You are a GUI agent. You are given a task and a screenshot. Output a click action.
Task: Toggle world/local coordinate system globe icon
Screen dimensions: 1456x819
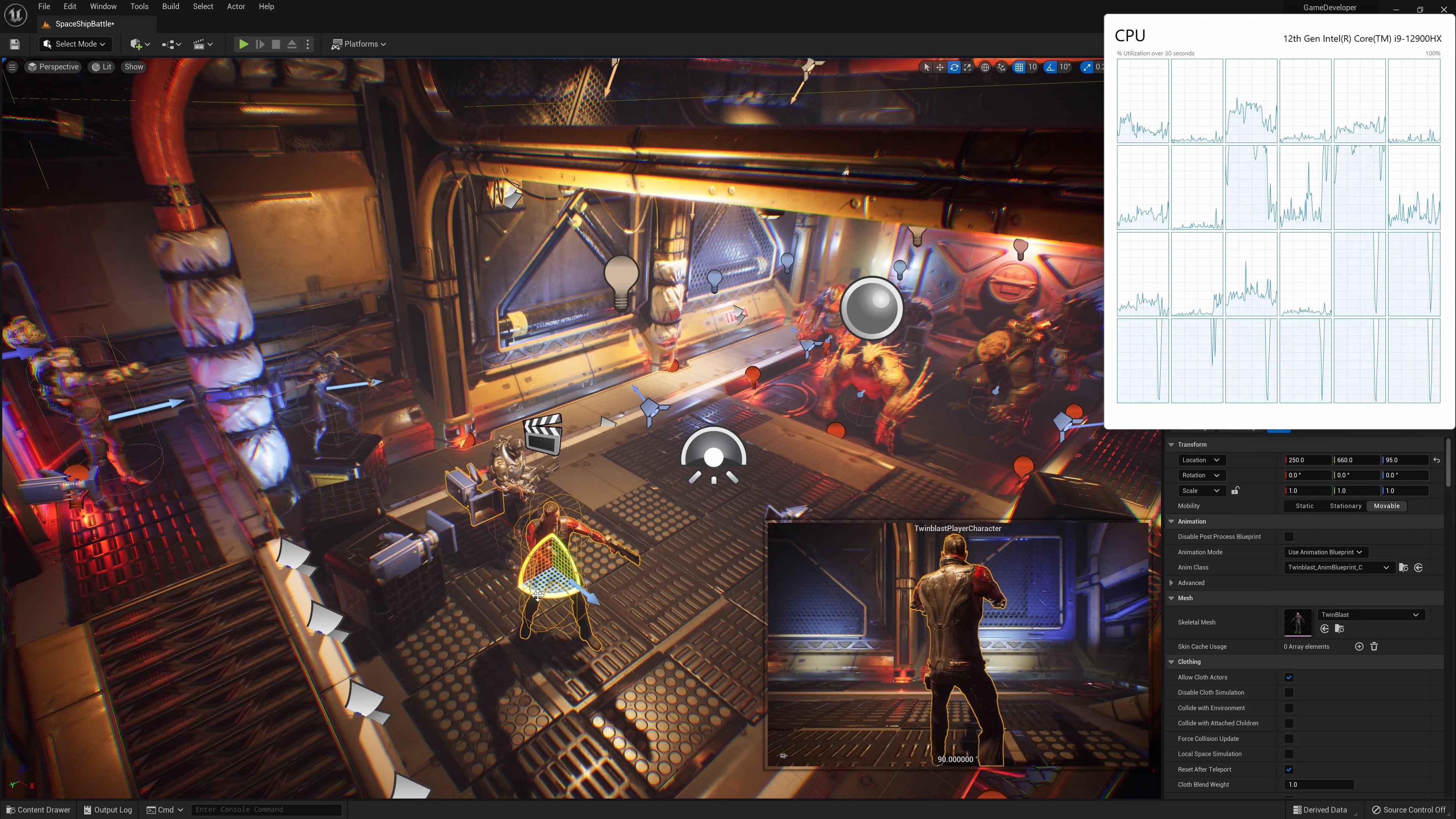[x=985, y=67]
